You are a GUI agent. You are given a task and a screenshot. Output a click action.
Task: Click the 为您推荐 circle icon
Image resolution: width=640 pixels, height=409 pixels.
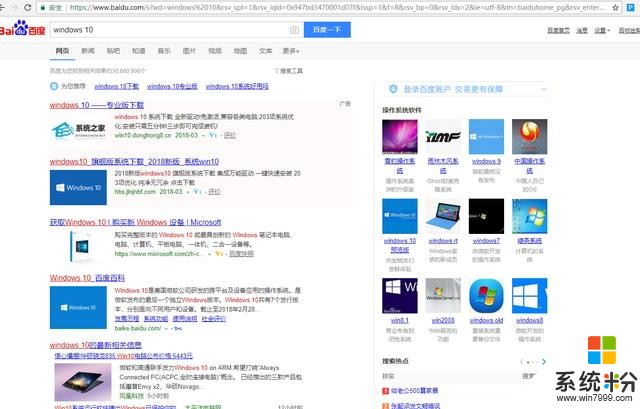pyautogui.click(x=54, y=86)
